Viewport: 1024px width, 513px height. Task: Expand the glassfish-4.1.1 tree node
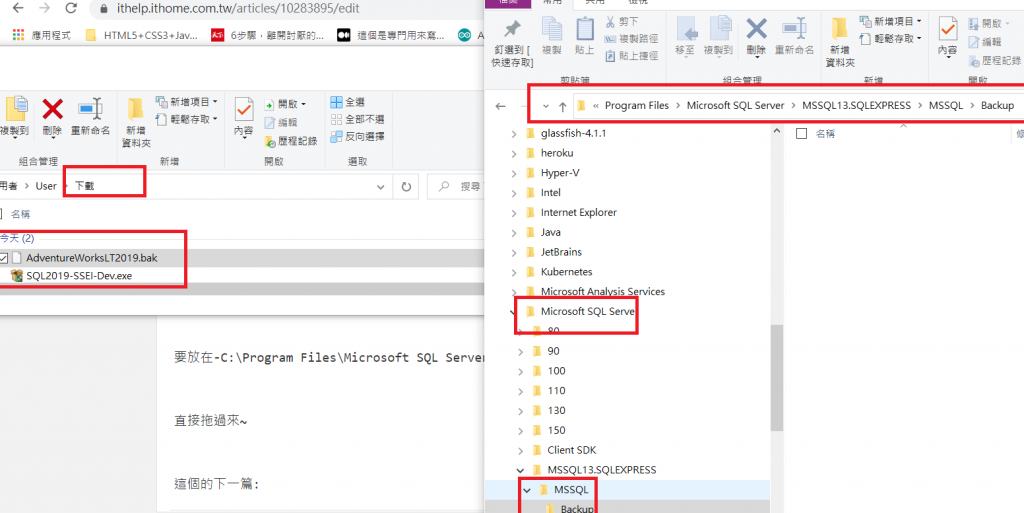(x=513, y=134)
